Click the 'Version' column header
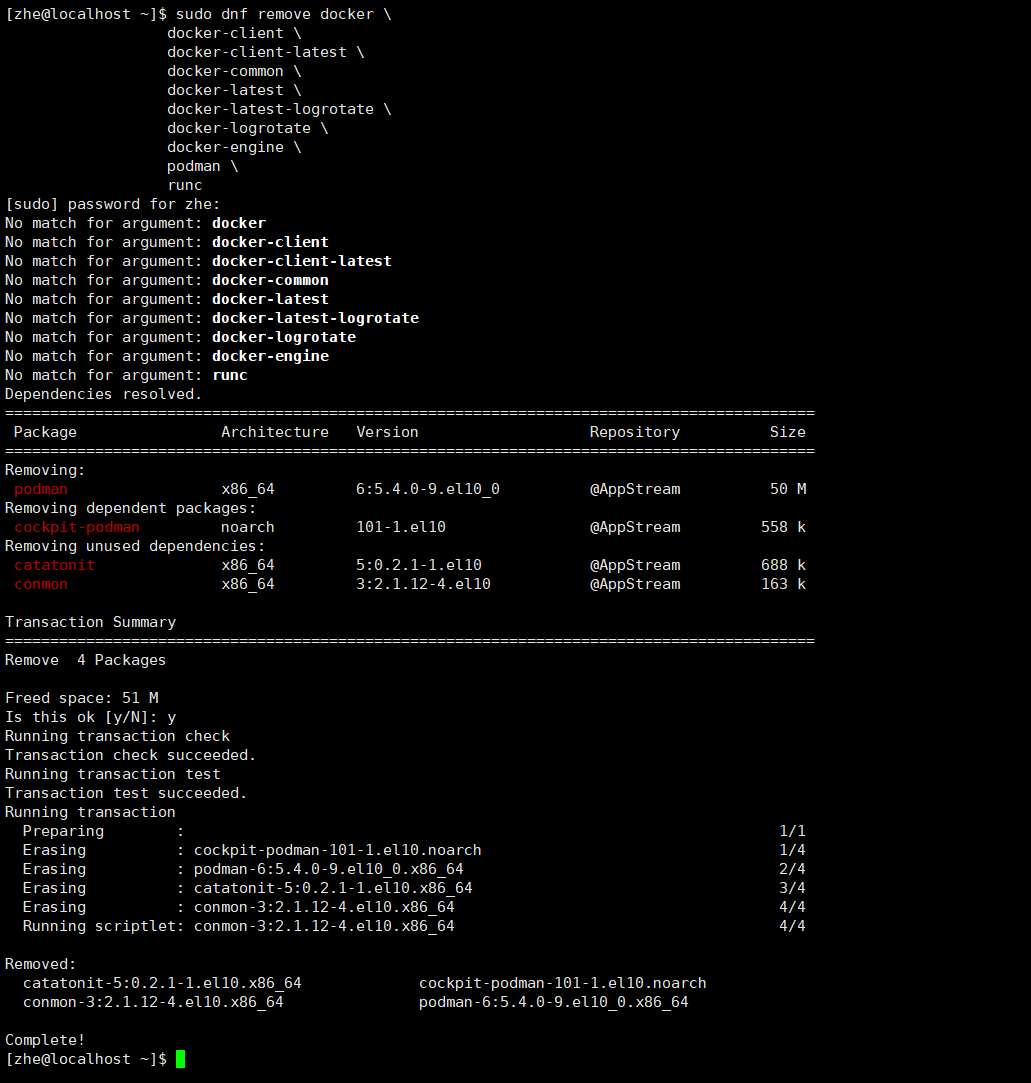The width and height of the screenshot is (1031, 1083). [387, 432]
